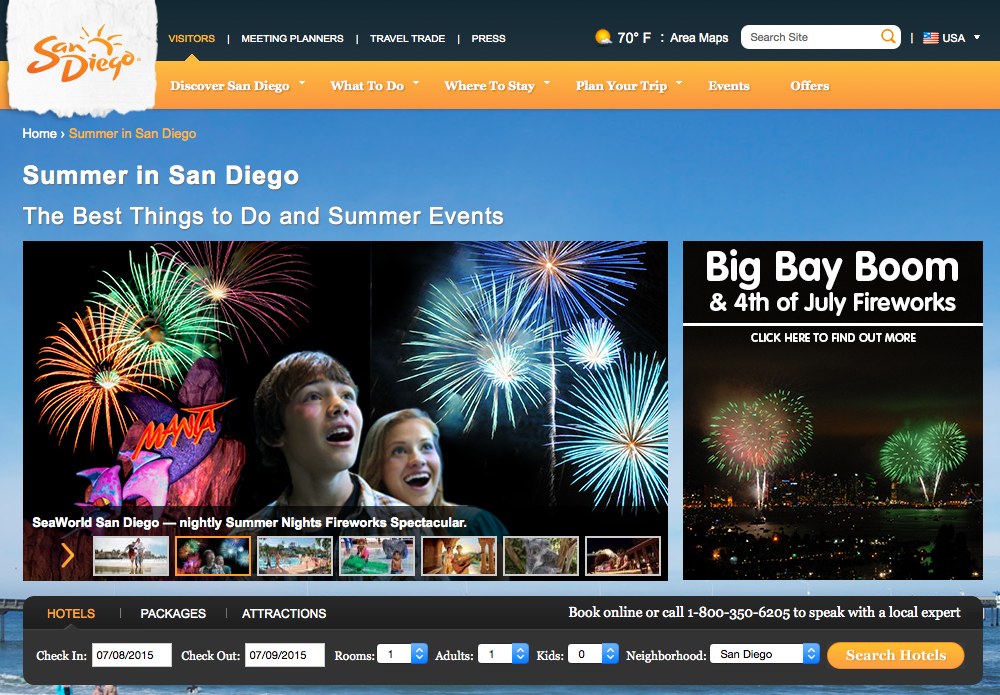Open the Neighborhood dropdown
The image size is (1000, 695).
point(765,654)
